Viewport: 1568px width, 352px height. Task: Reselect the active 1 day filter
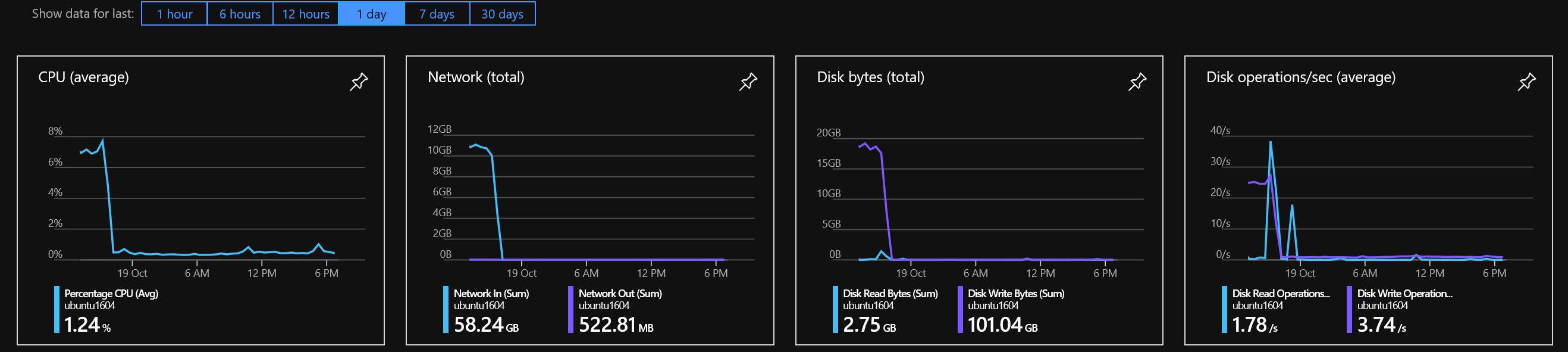click(371, 13)
